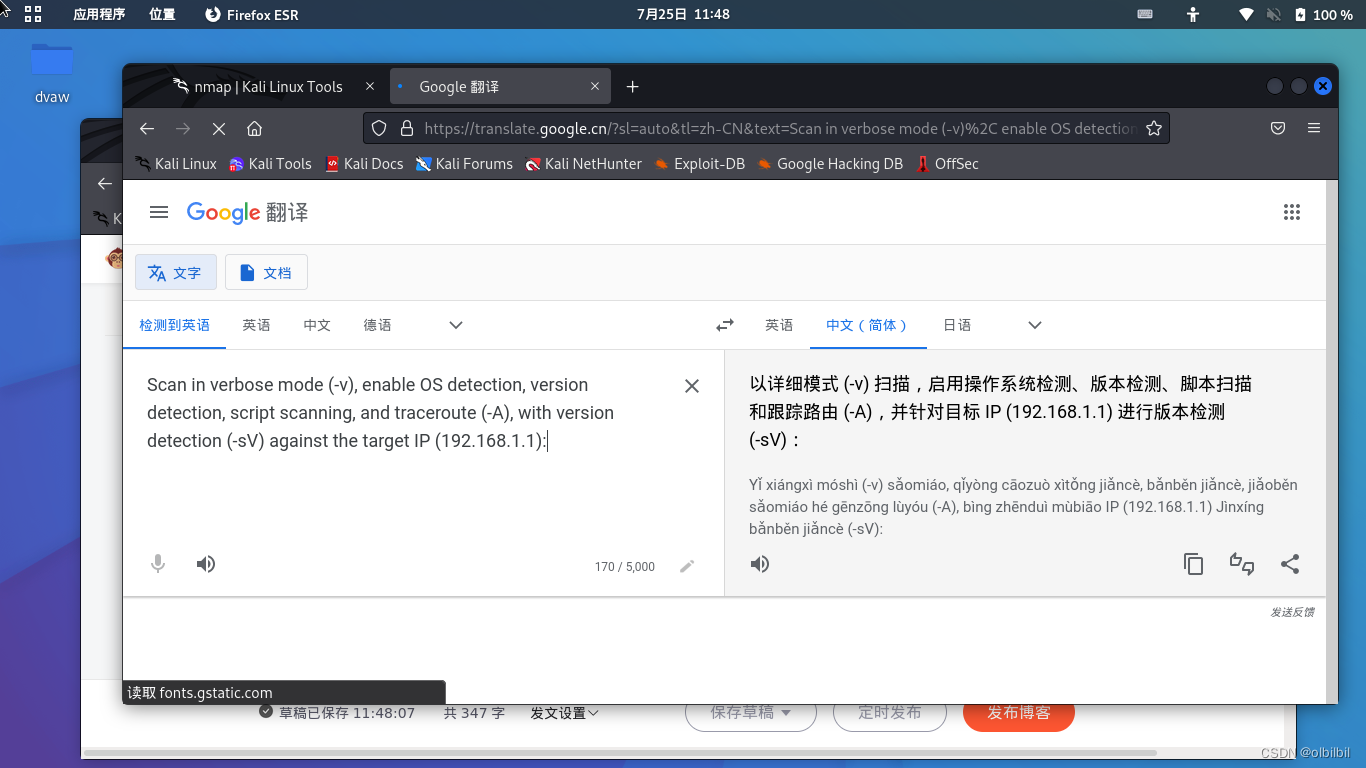1366x768 pixels.
Task: Close the Google 翻译 tab
Action: coord(596,87)
